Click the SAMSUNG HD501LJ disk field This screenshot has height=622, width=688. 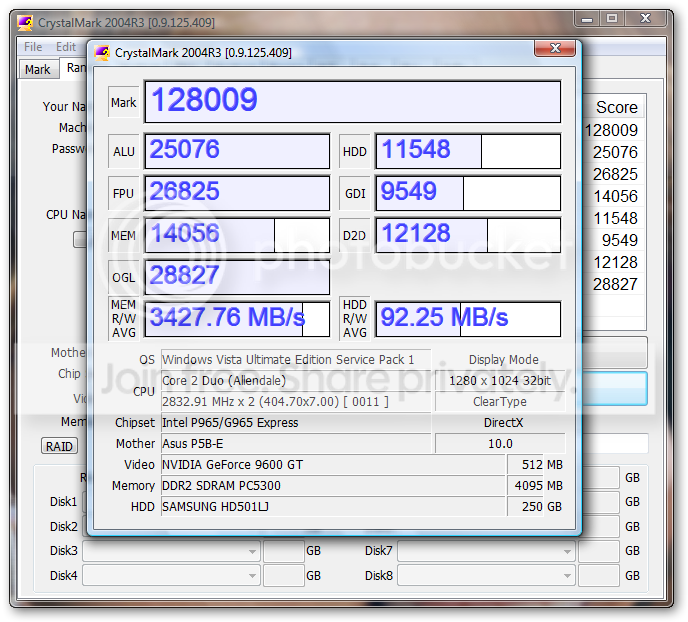point(333,507)
